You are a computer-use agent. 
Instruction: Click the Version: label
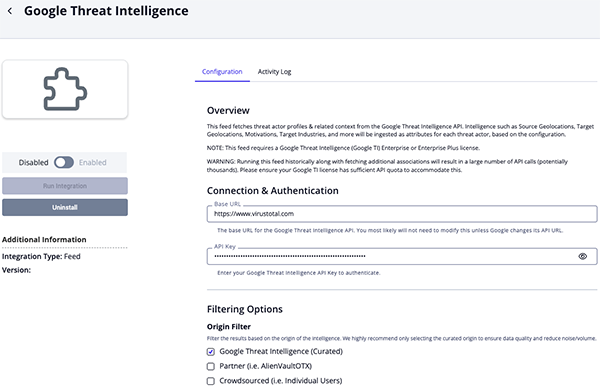(16, 270)
